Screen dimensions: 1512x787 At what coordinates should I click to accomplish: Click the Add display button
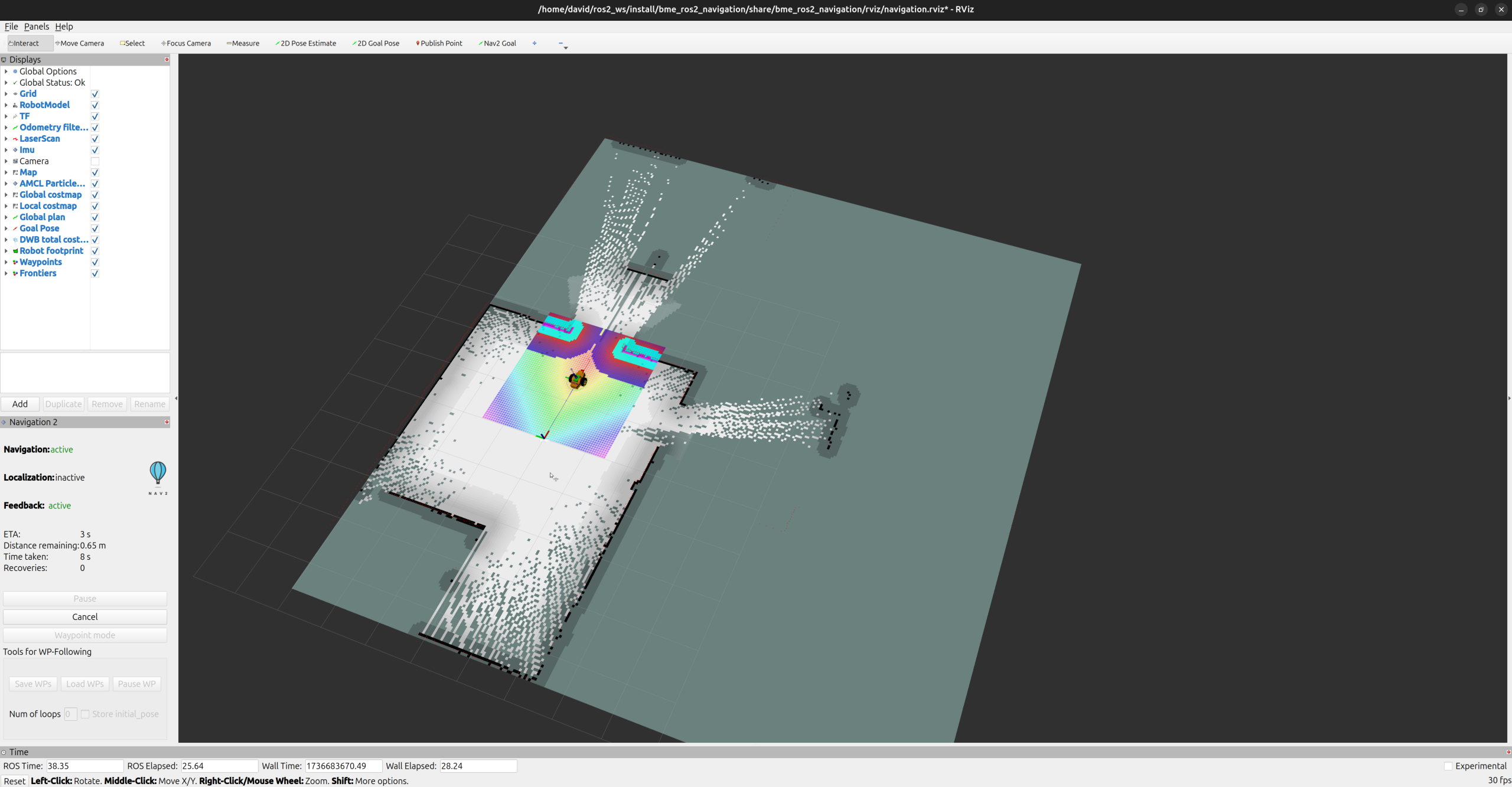(20, 404)
